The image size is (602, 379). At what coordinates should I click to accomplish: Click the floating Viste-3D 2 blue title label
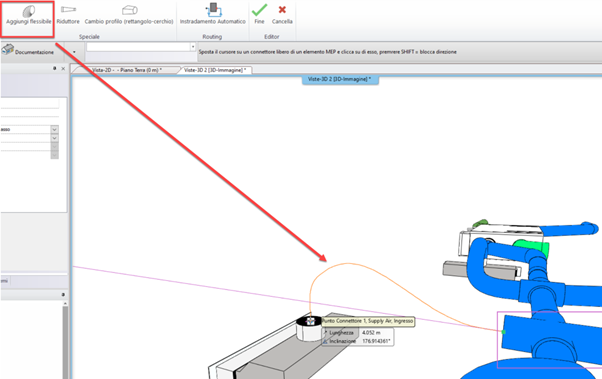(340, 79)
